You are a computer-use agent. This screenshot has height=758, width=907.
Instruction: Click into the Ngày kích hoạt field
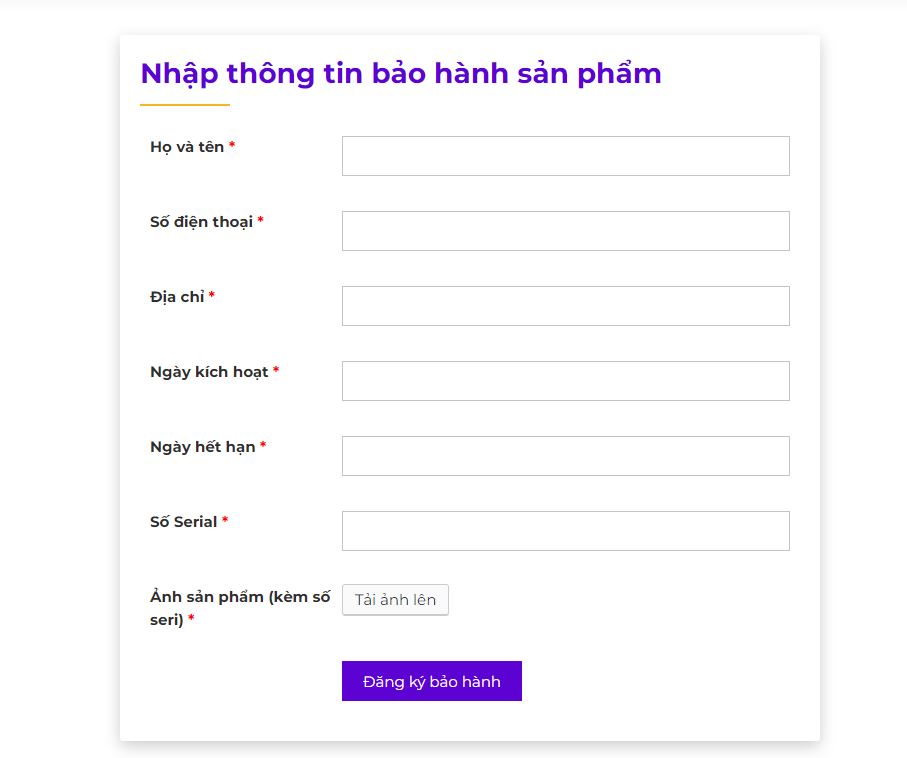[565, 381]
